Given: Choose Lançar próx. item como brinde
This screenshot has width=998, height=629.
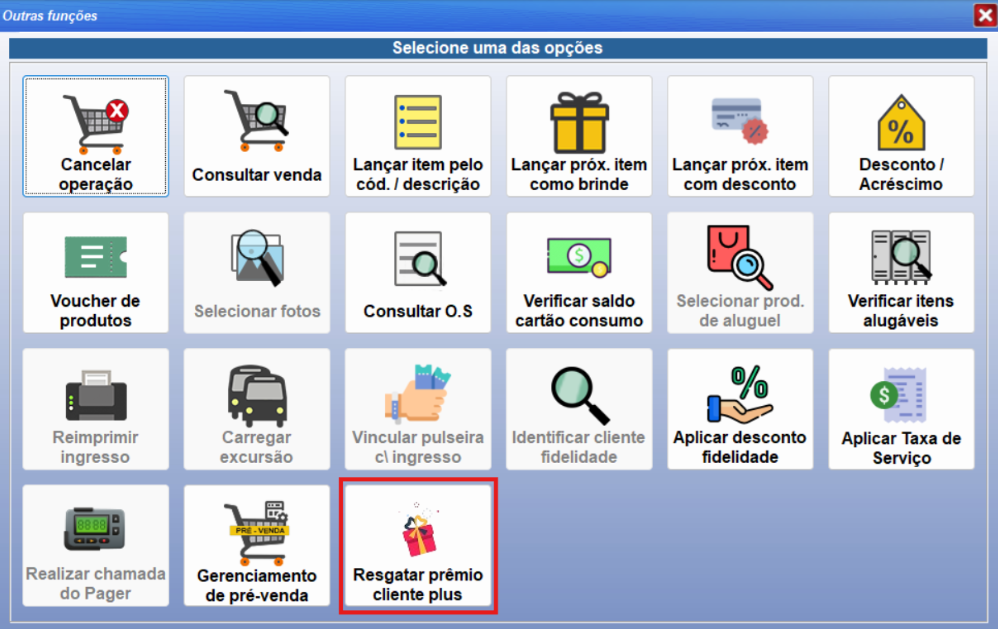Looking at the screenshot, I should pos(579,136).
